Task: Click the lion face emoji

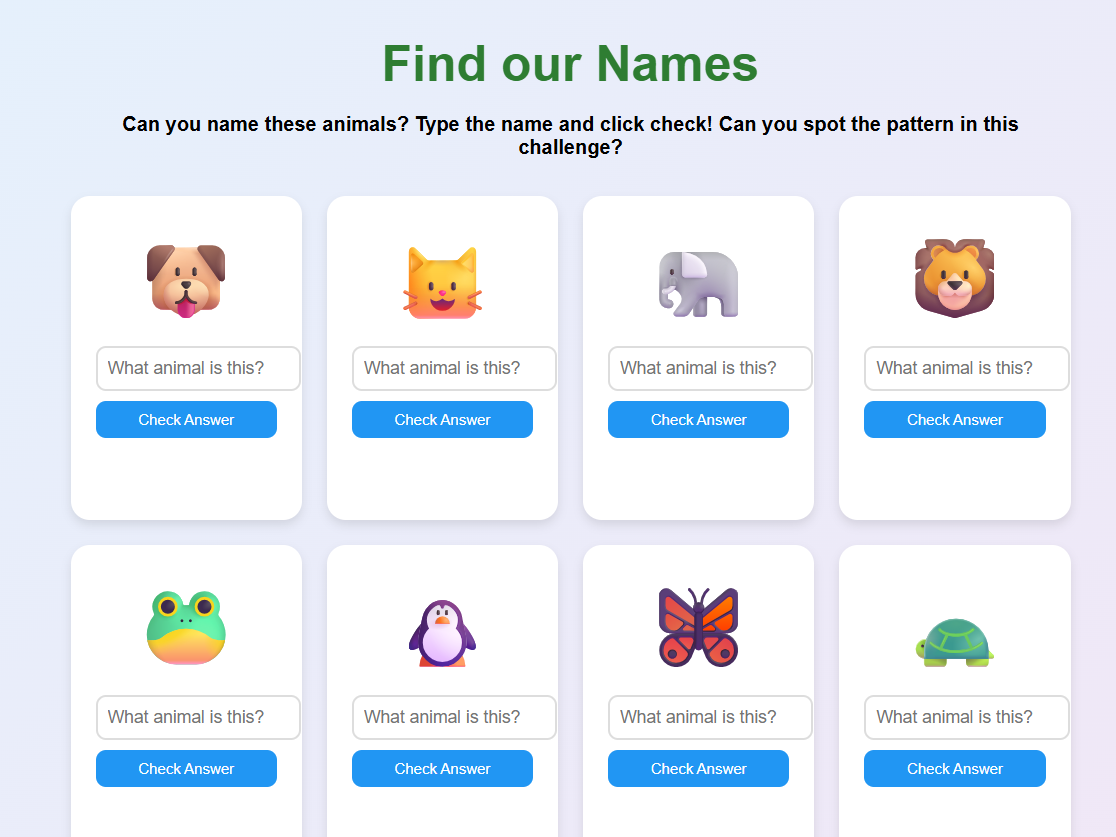Action: pos(954,278)
